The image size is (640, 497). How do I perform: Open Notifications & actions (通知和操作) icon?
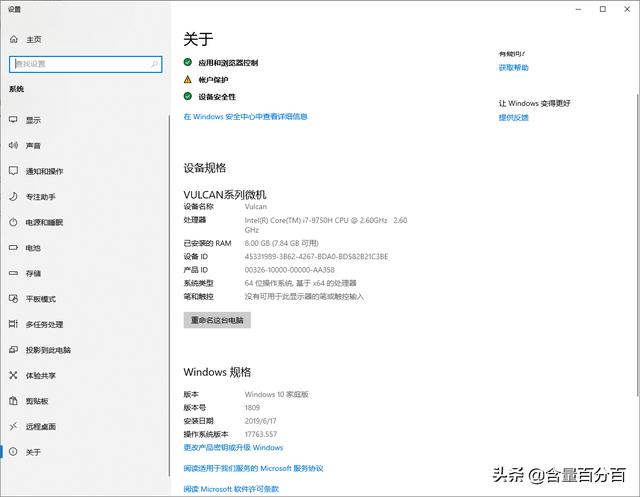point(13,171)
